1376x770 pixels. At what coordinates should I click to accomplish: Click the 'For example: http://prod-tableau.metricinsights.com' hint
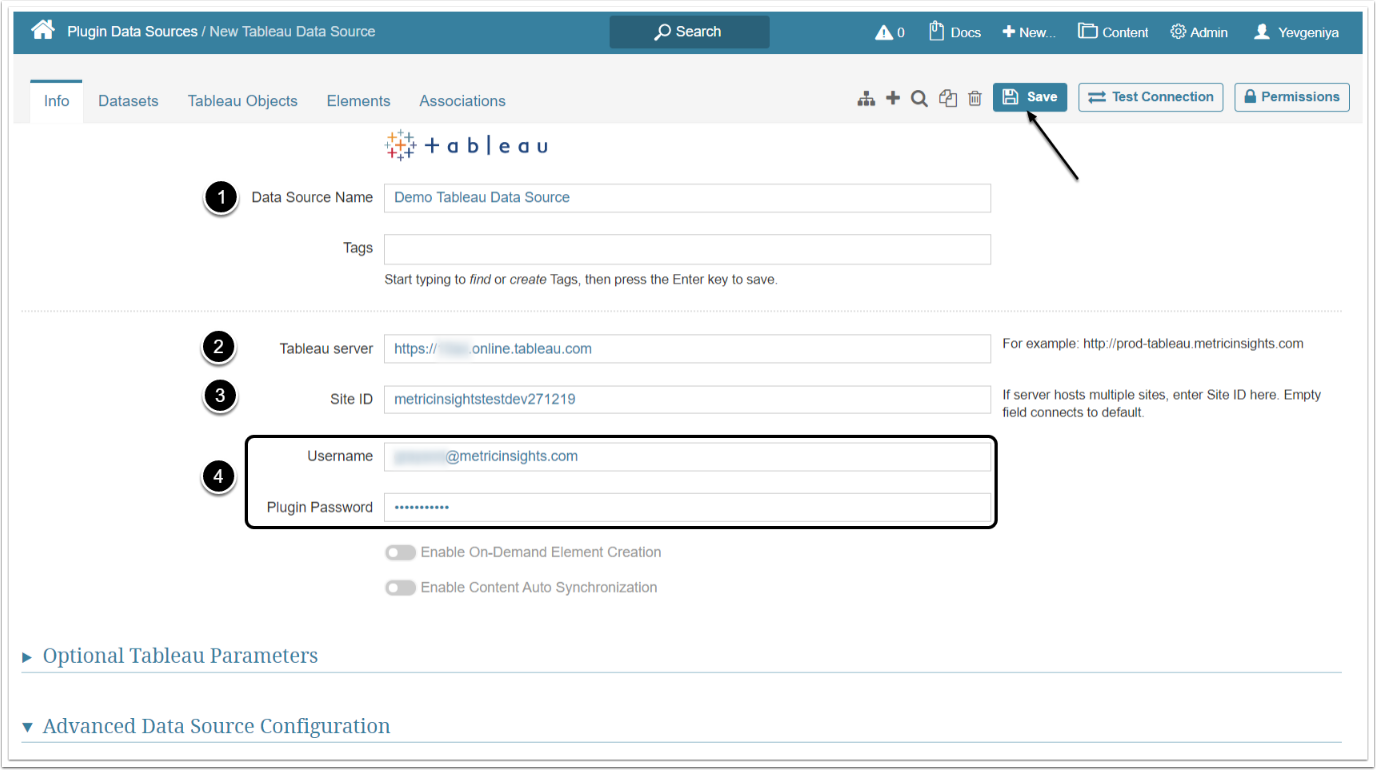tap(1153, 344)
